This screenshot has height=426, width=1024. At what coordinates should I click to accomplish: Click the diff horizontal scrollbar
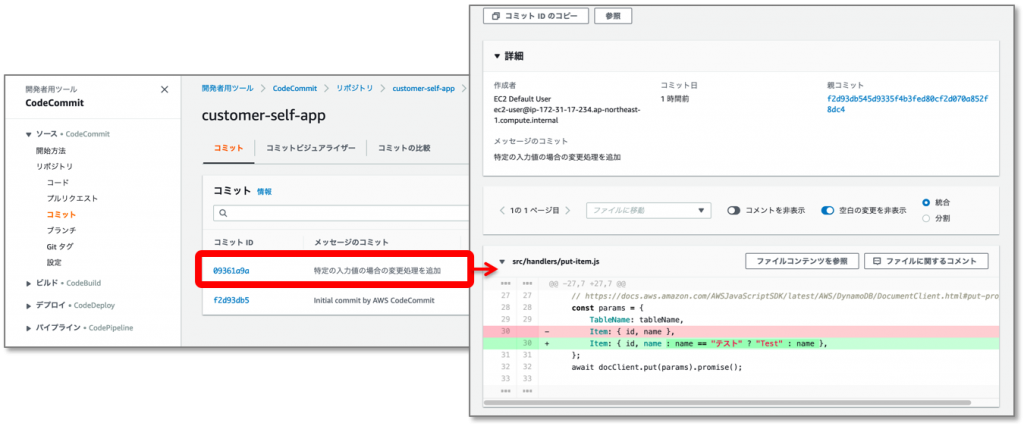[728, 402]
